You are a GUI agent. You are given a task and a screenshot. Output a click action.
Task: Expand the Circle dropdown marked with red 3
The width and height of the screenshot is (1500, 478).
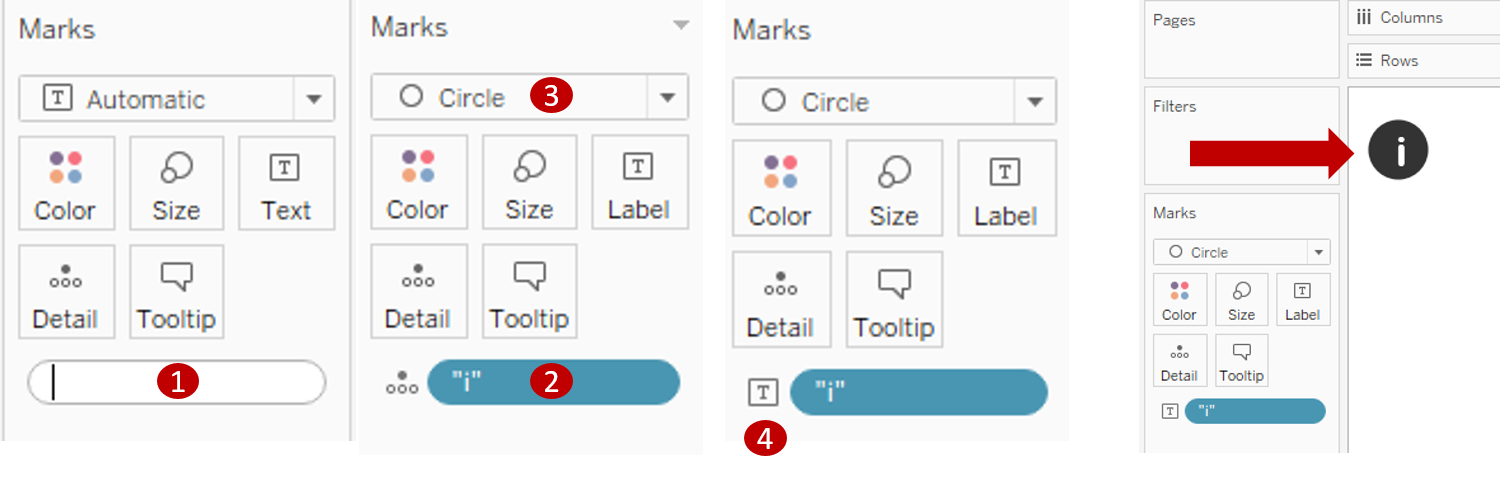pyautogui.click(x=665, y=98)
